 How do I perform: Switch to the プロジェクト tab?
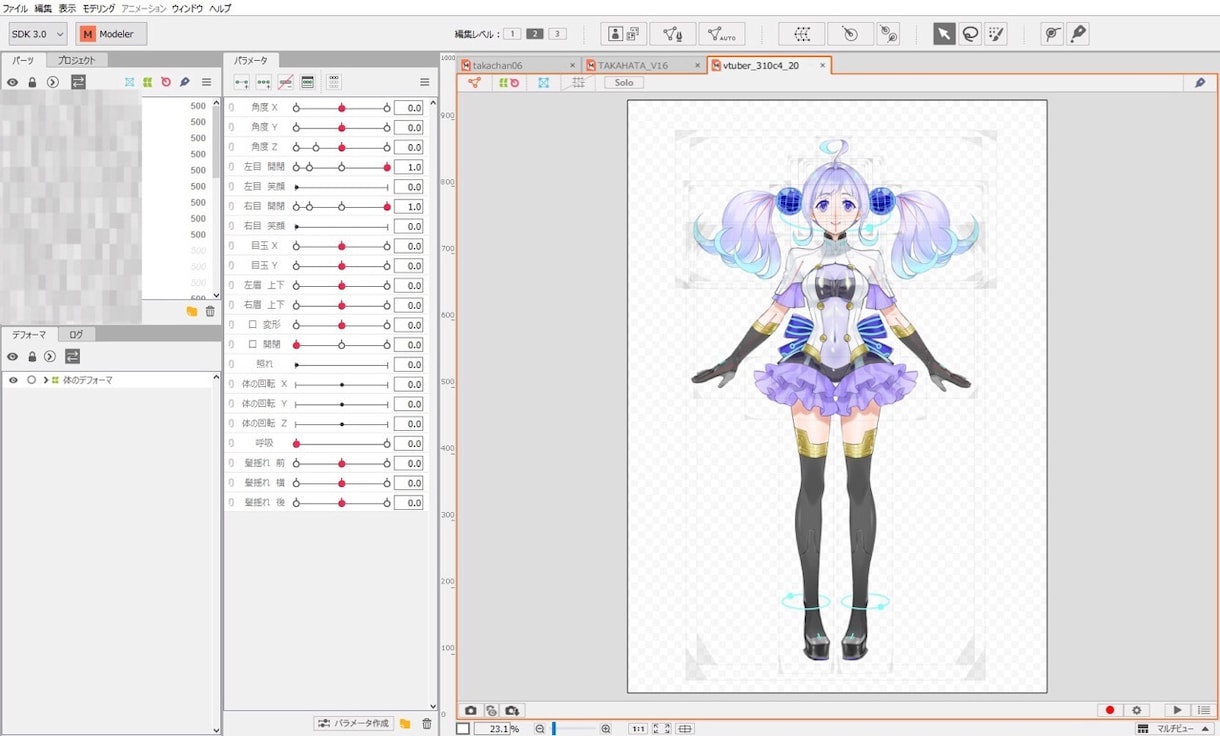77,60
